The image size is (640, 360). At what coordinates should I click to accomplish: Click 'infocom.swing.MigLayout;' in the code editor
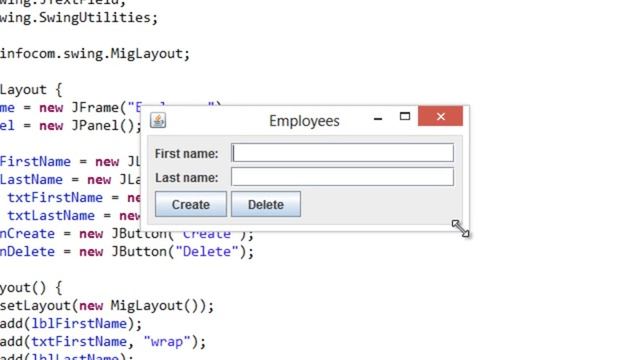[x=95, y=54]
